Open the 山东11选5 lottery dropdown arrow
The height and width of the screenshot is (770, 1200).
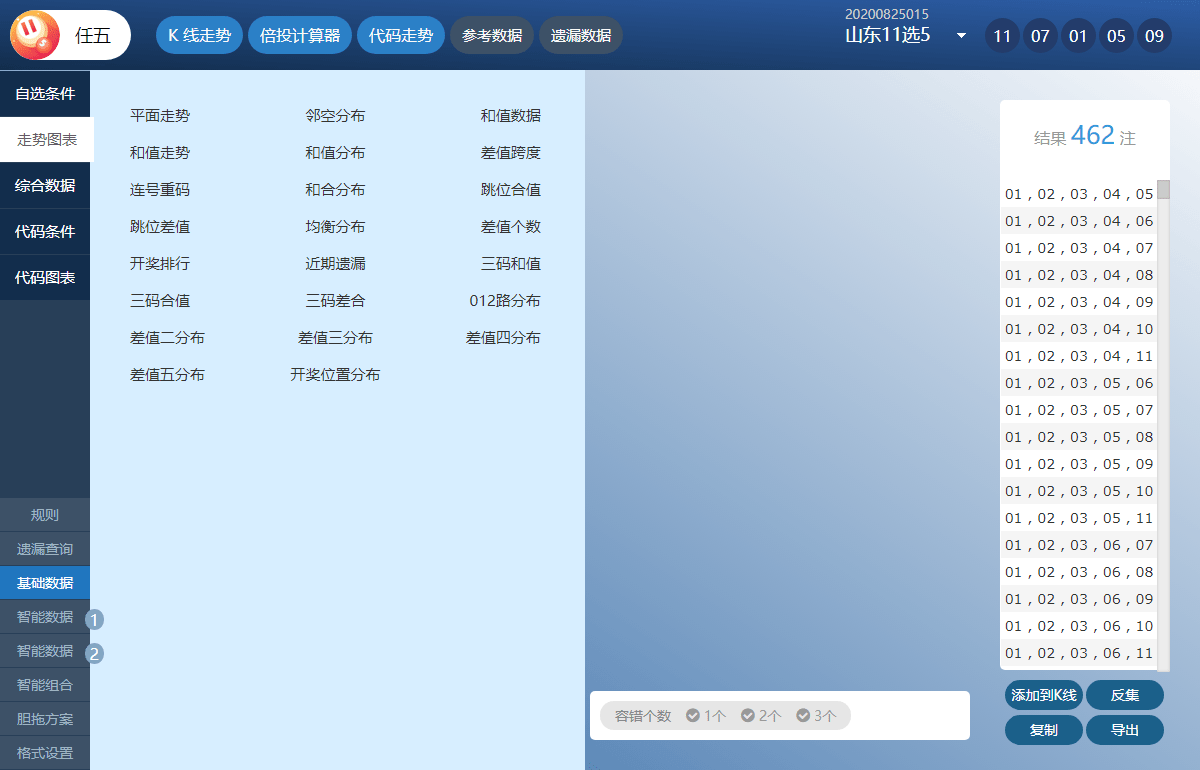pyautogui.click(x=961, y=36)
